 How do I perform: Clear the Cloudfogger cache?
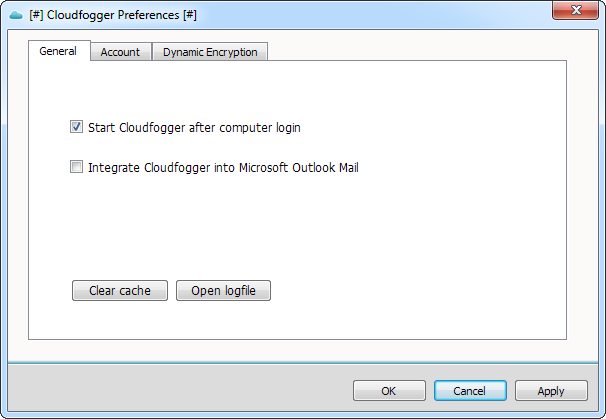tap(120, 290)
